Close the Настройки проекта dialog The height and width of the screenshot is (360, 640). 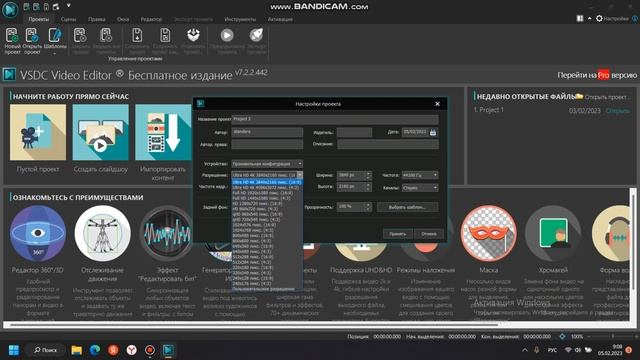pyautogui.click(x=438, y=104)
